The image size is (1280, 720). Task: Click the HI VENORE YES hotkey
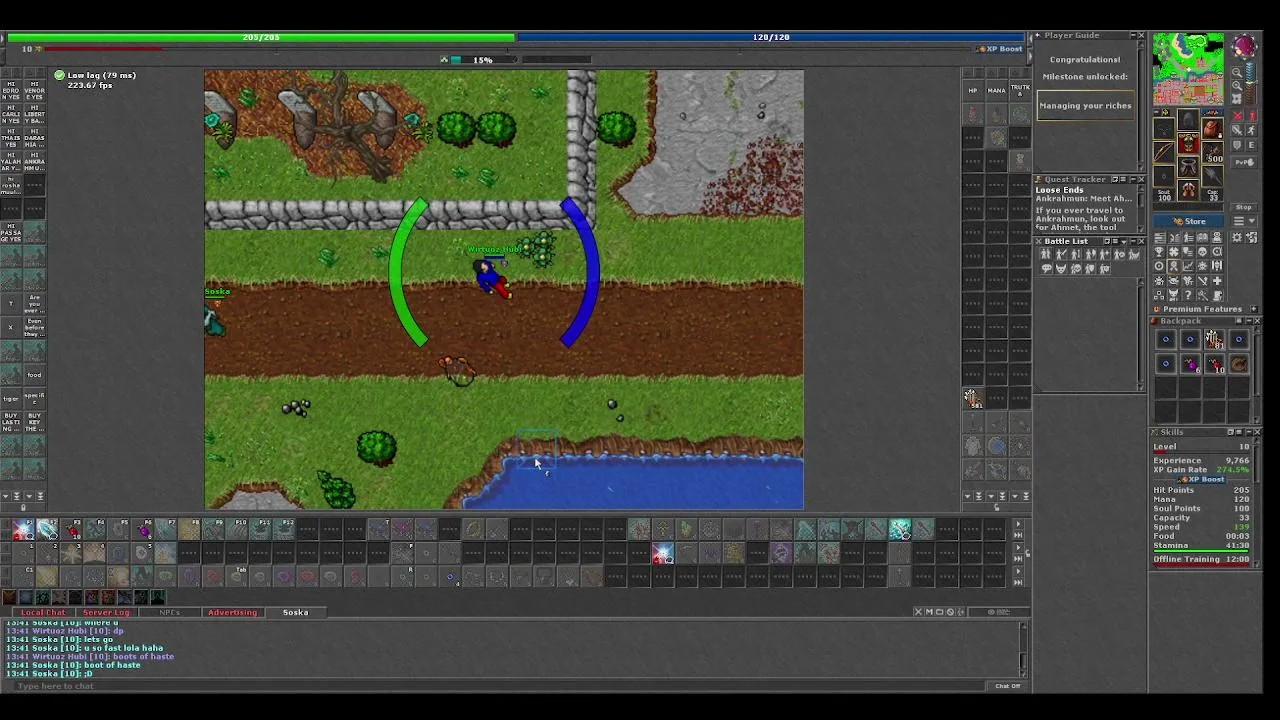[34, 92]
